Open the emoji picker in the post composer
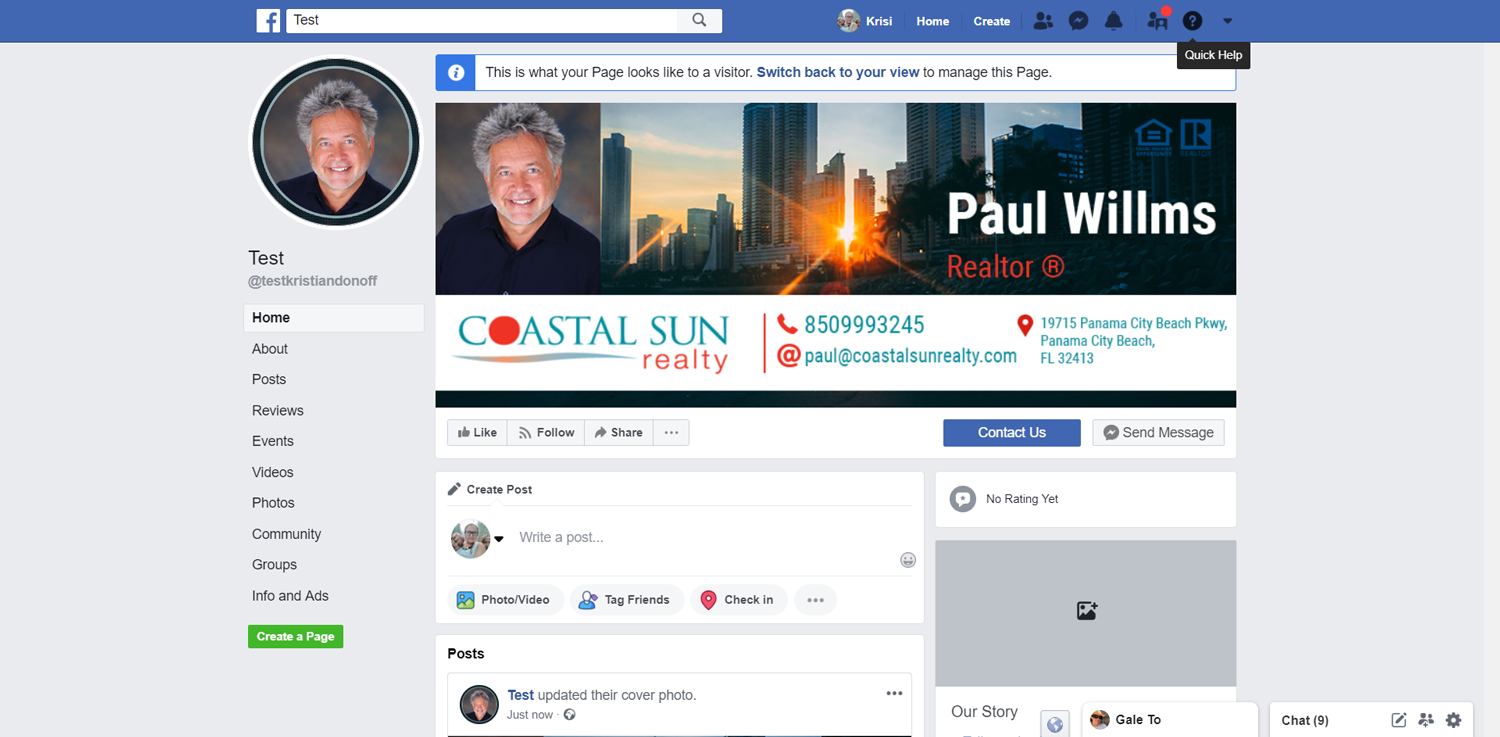Screen dimensions: 1500x737 [908, 560]
